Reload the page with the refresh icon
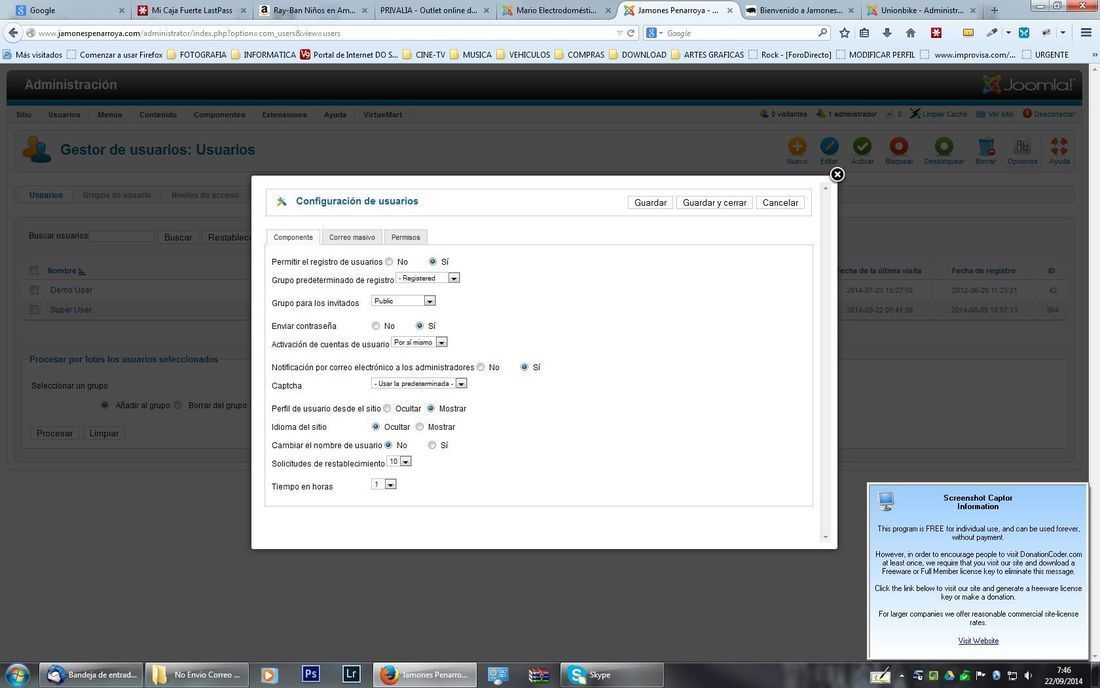1100x688 pixels. tap(631, 33)
